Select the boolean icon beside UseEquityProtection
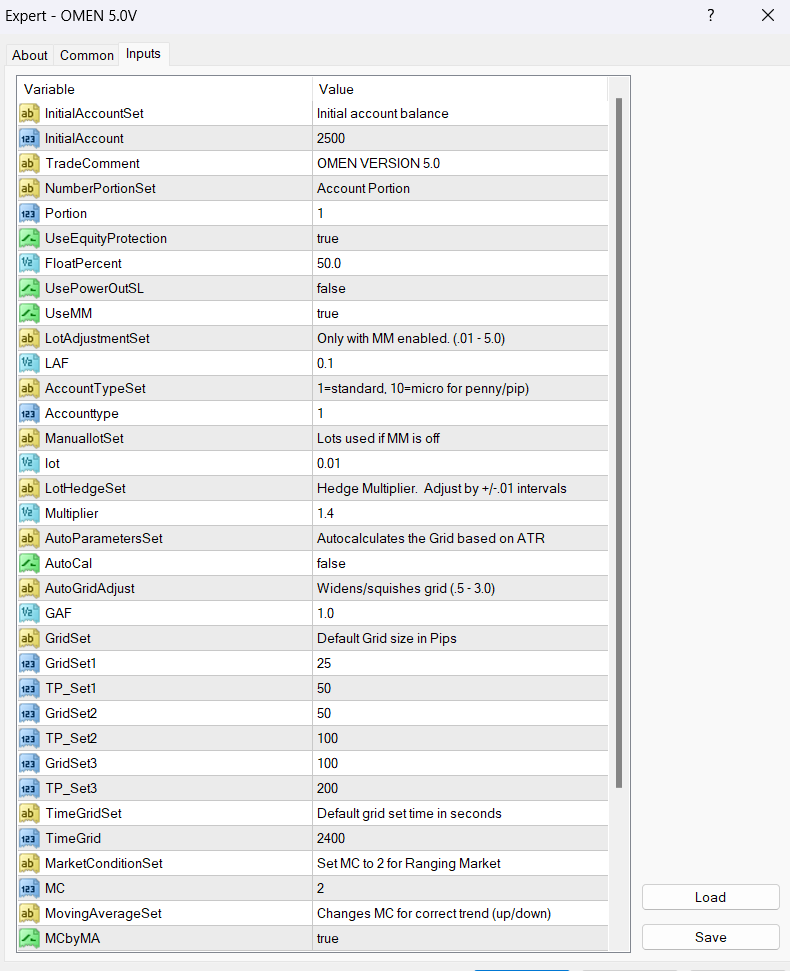 29,238
